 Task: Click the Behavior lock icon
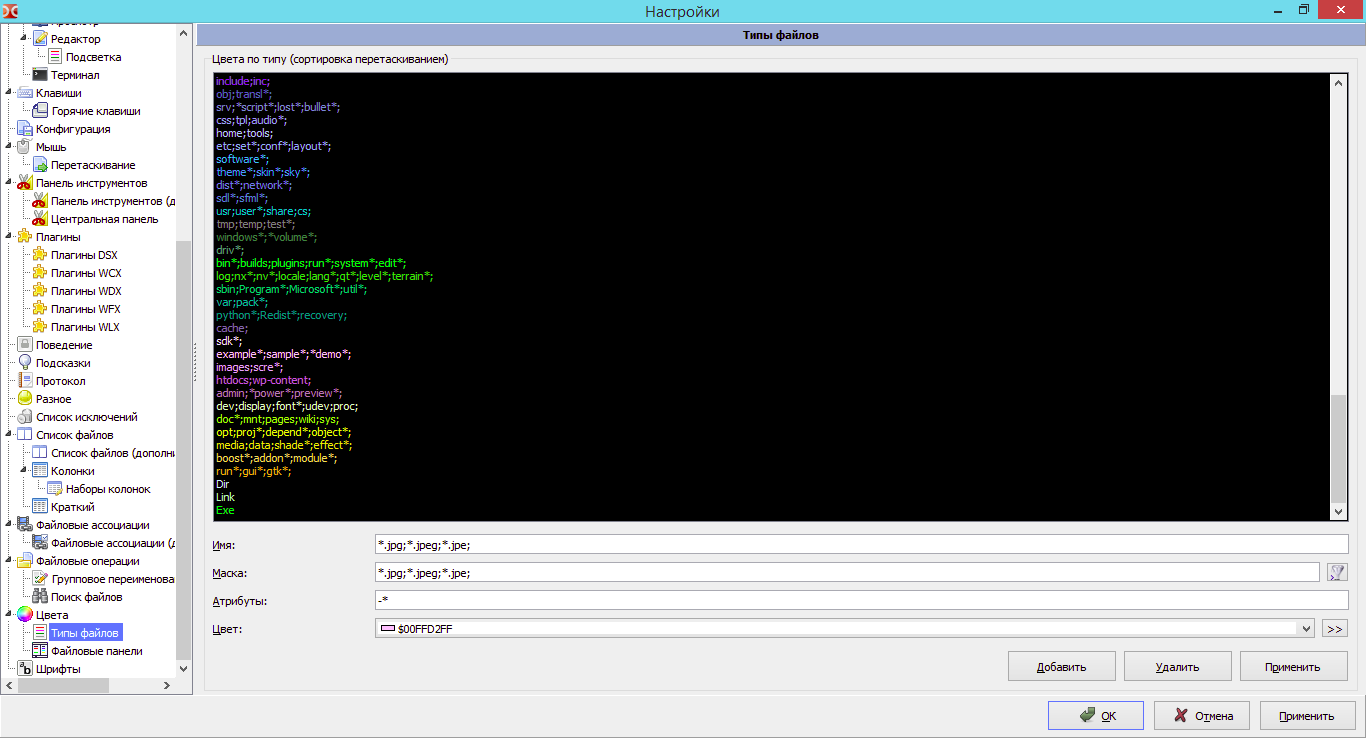coord(25,345)
